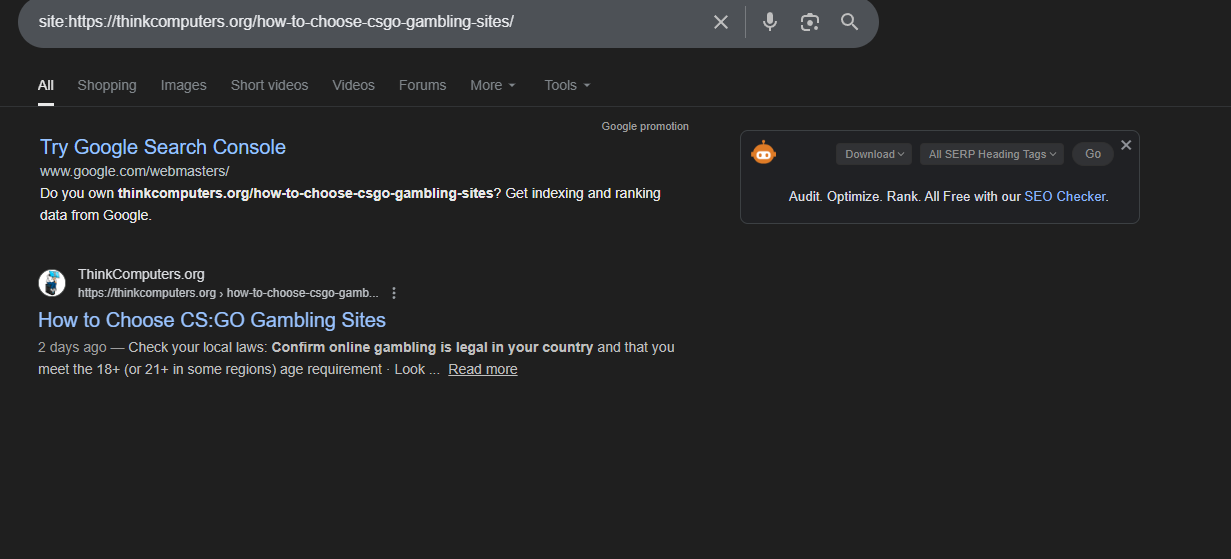Click the Read more link in snippet
1231x559 pixels.
click(x=483, y=369)
